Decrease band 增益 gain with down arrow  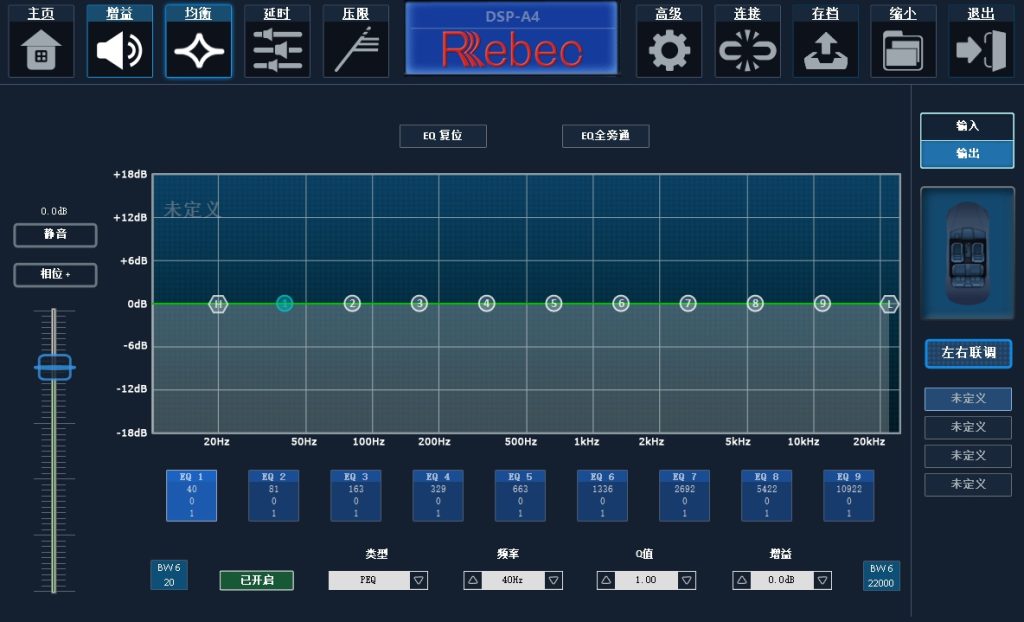[823, 580]
